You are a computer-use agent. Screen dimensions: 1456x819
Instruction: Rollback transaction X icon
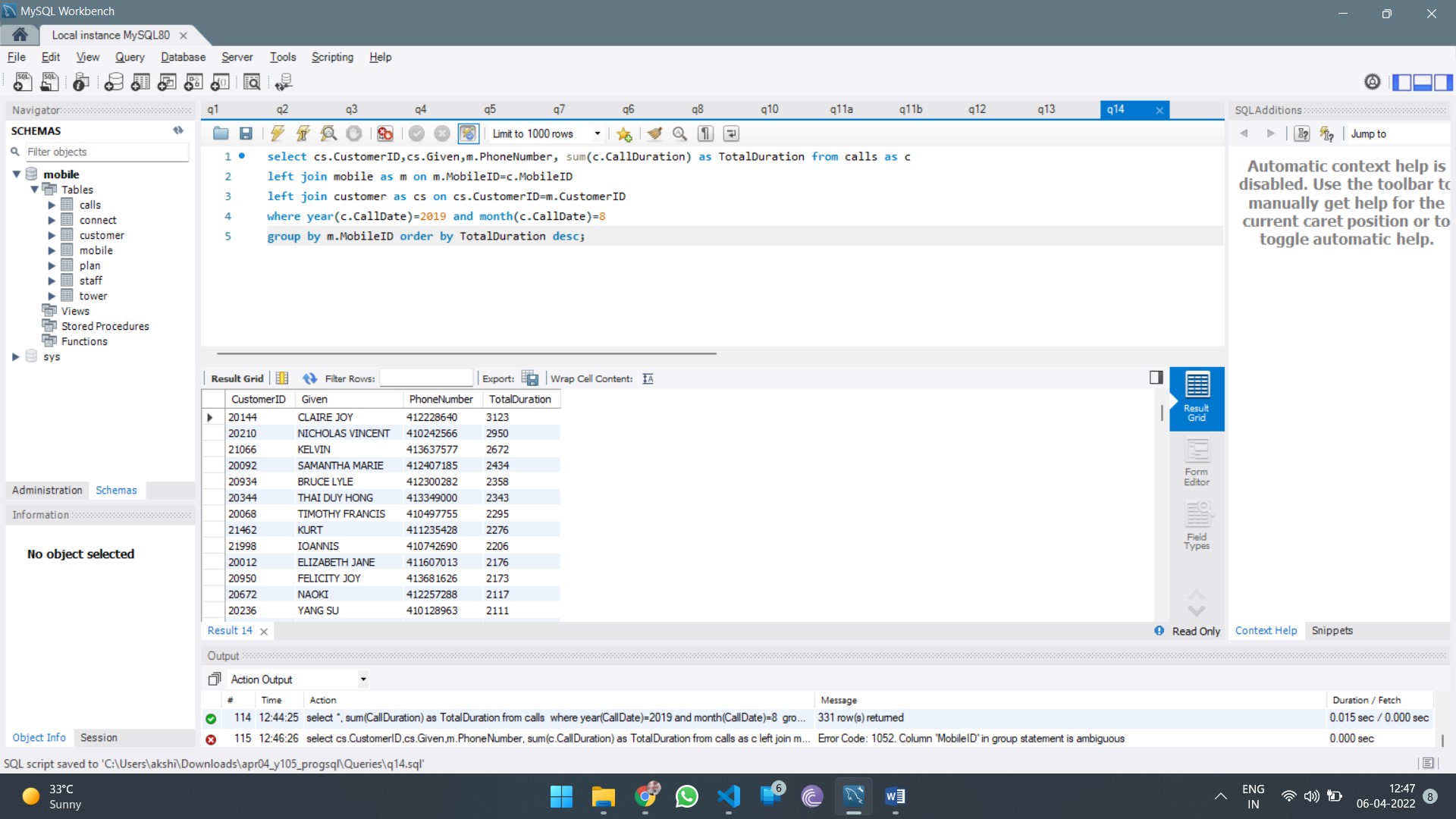442,133
